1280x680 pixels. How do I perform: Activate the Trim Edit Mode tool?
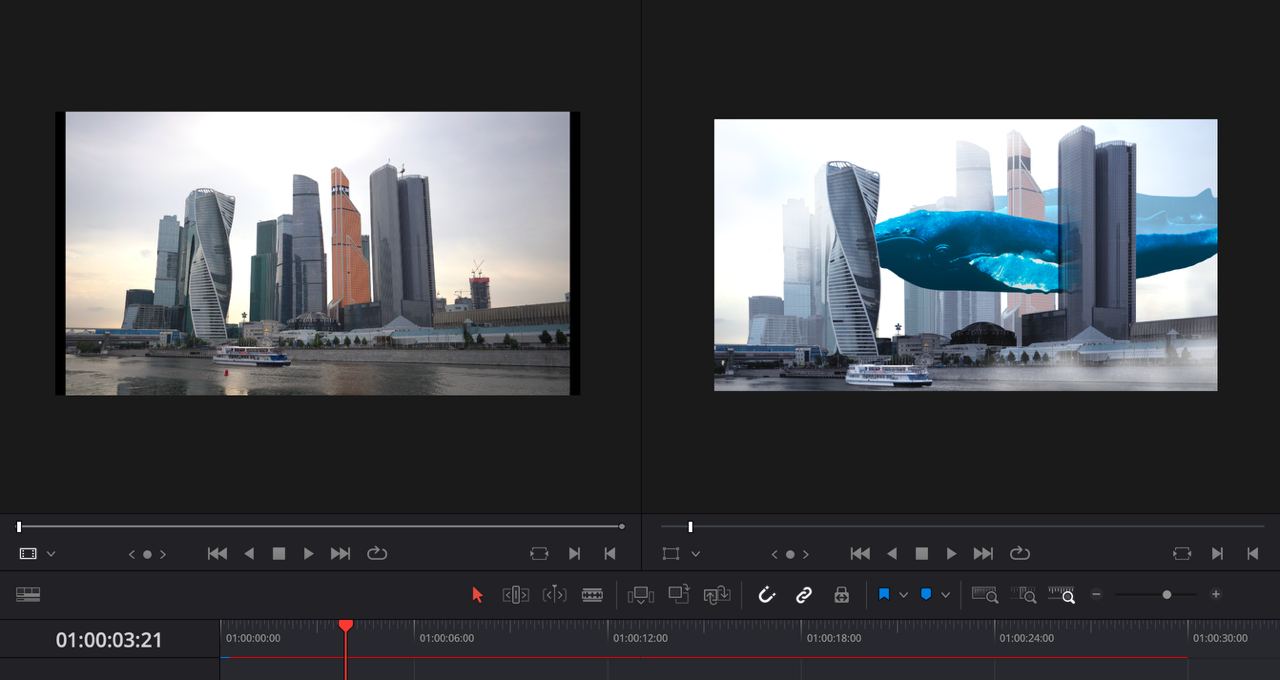(515, 595)
